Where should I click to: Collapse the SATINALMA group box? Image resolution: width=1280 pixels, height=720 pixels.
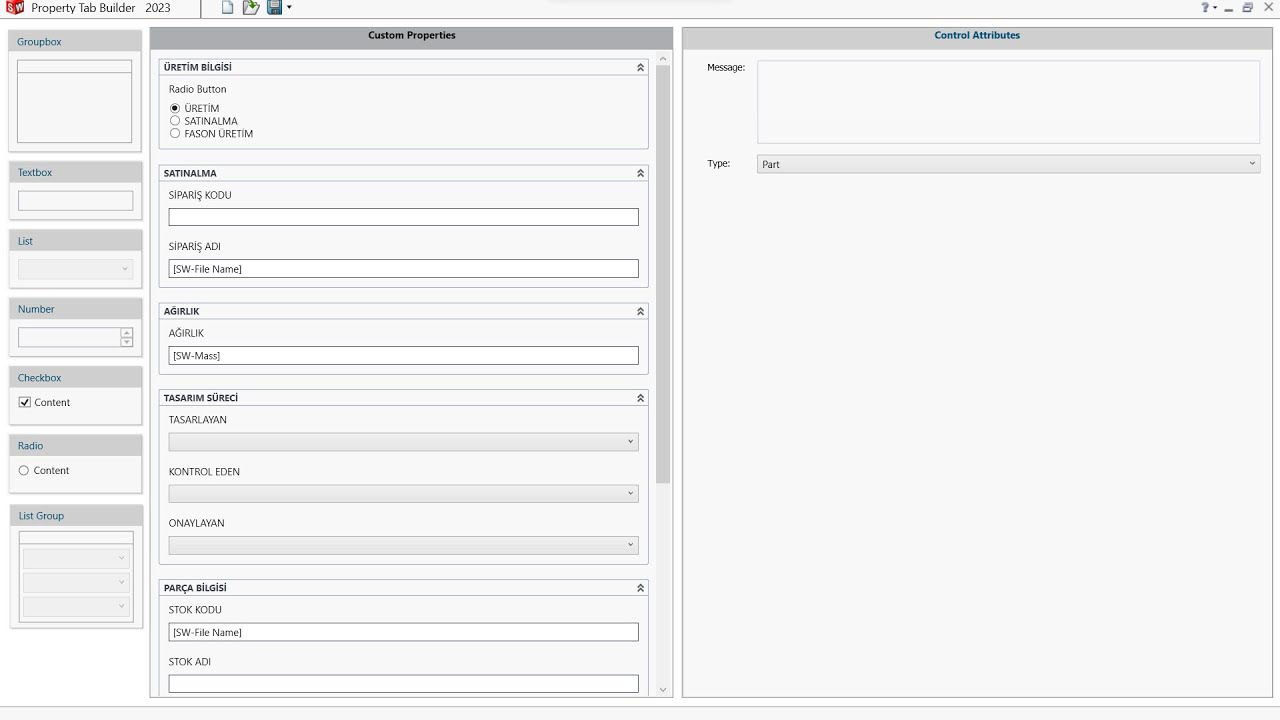point(640,173)
